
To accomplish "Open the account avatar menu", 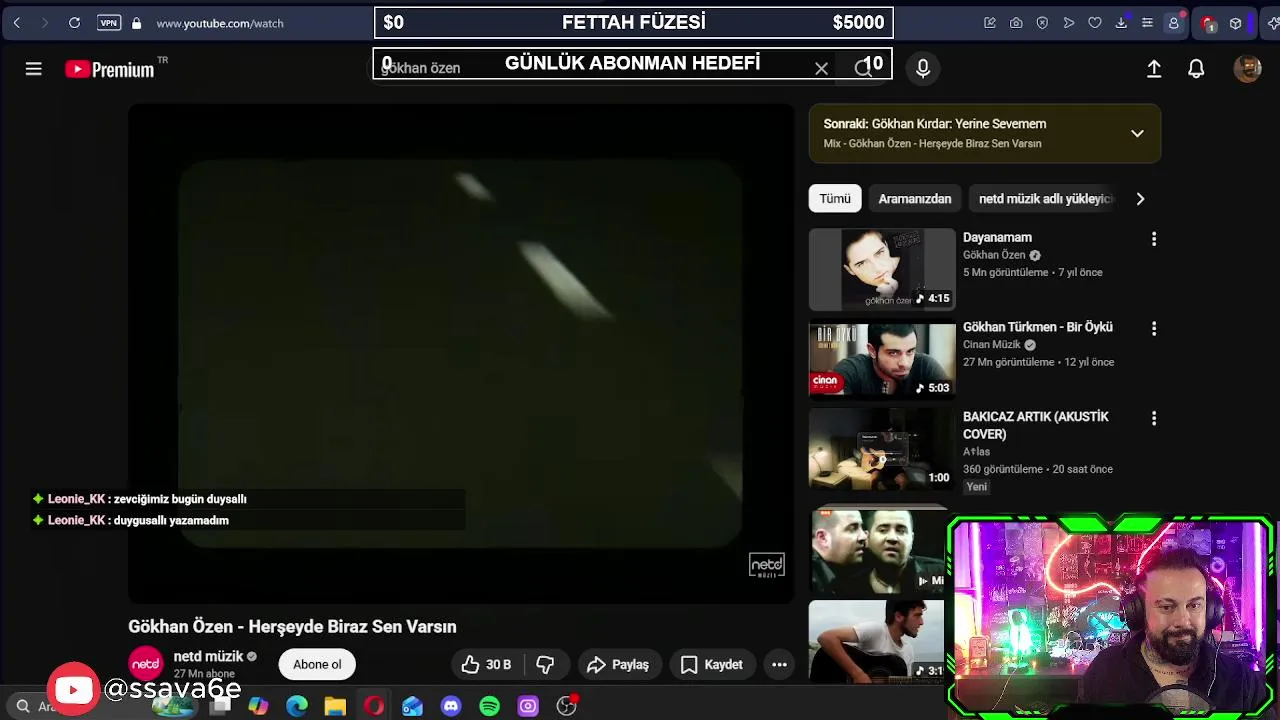I will [1247, 68].
